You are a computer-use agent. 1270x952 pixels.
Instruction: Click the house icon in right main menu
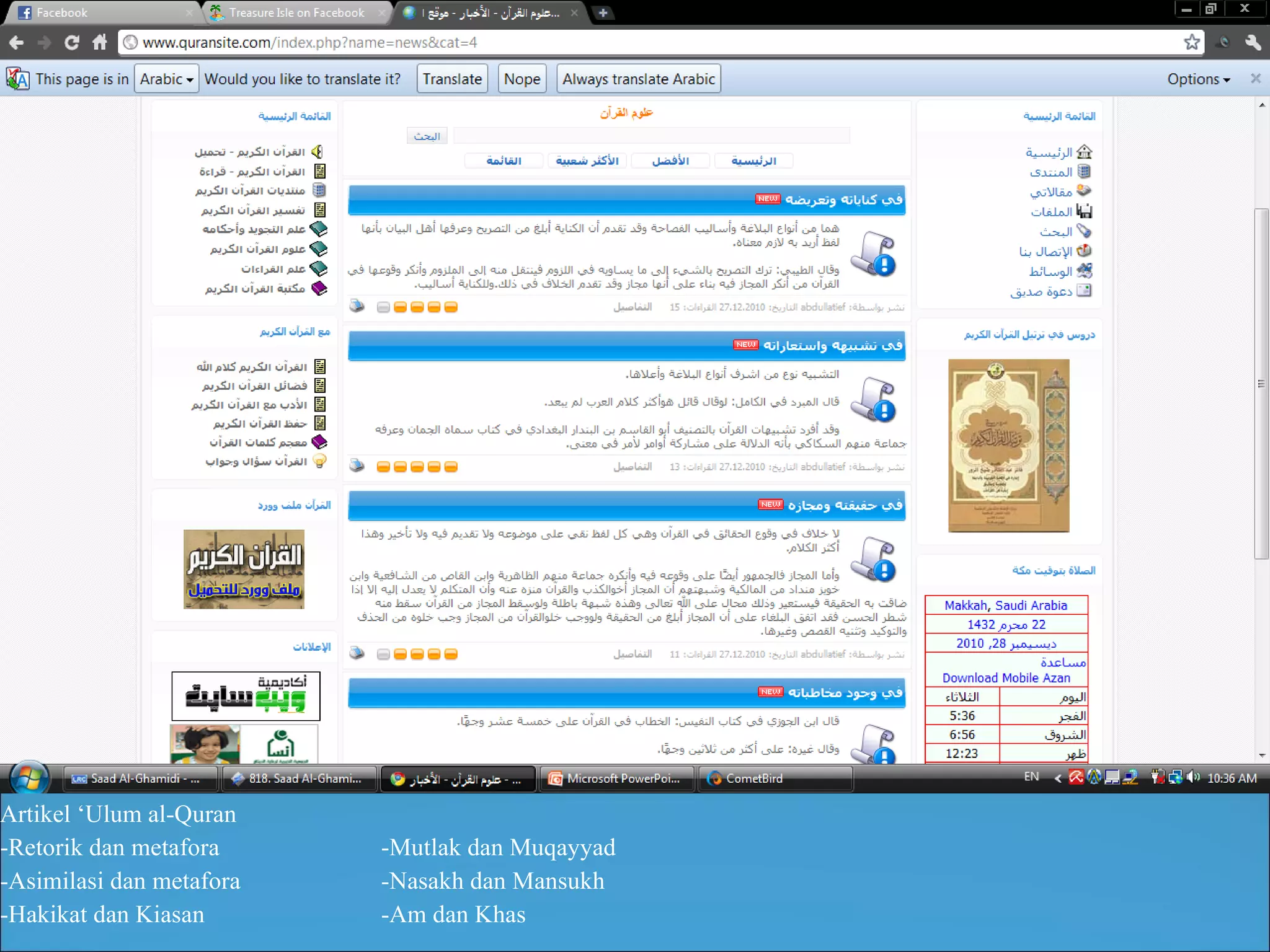[1084, 152]
